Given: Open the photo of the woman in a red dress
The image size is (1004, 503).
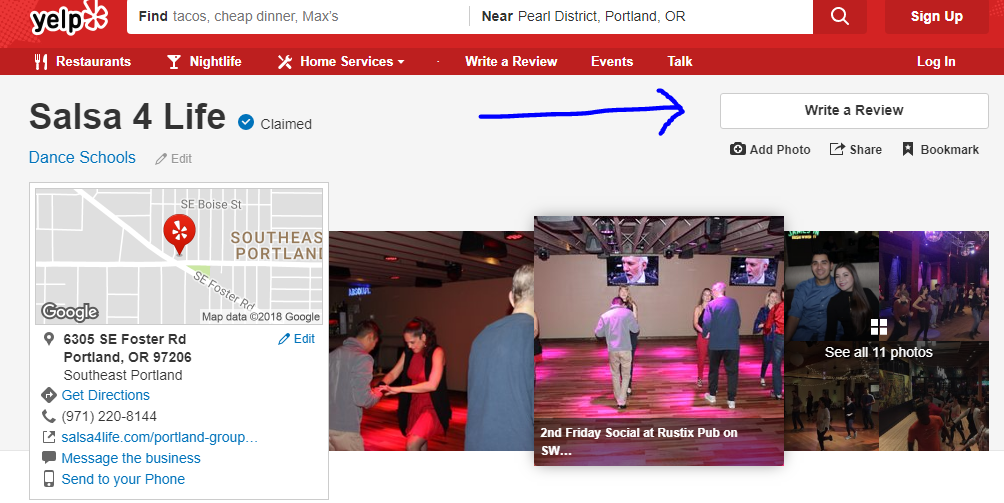Looking at the screenshot, I should point(432,340).
